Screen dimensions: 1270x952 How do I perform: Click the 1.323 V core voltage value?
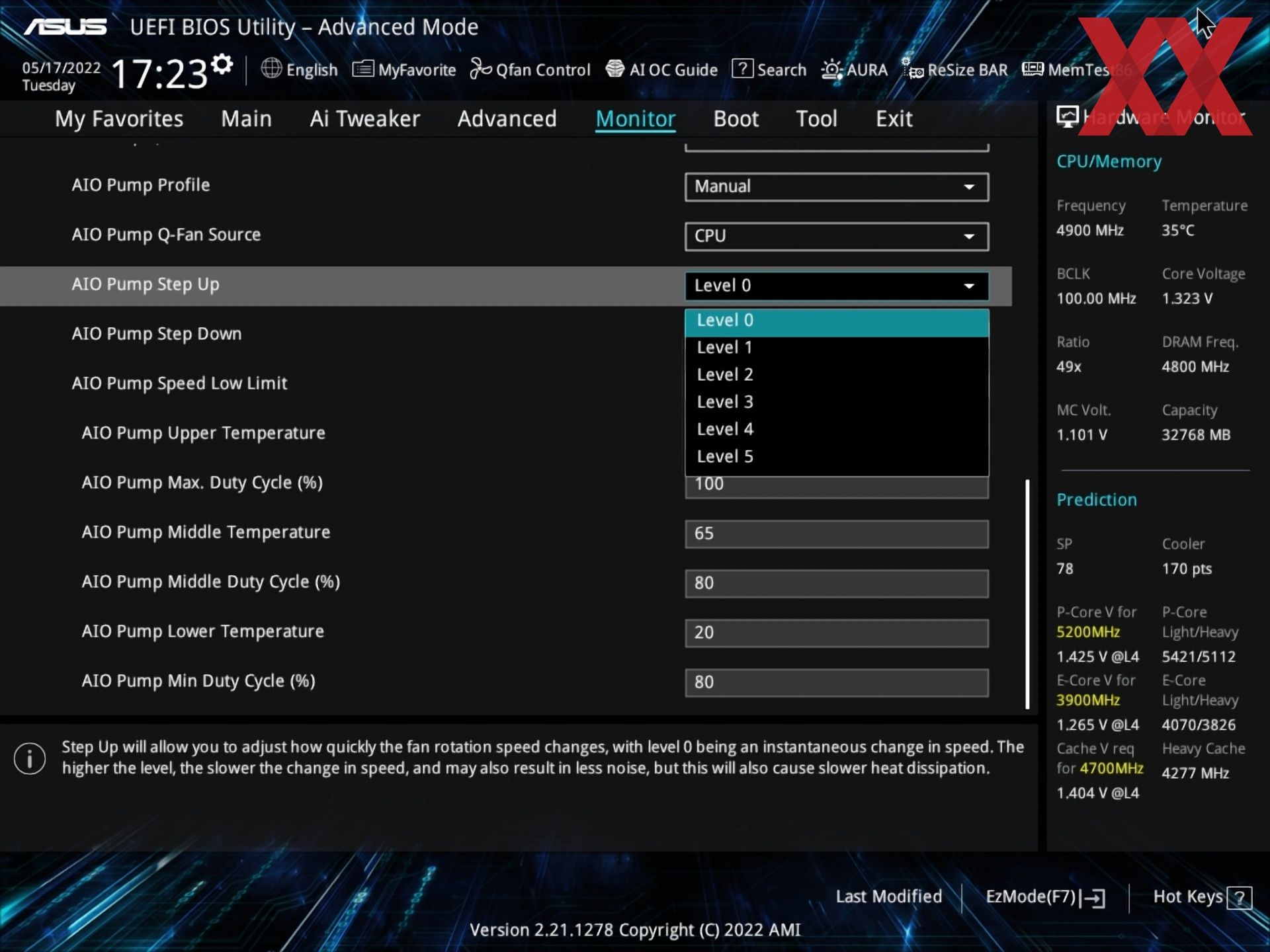point(1187,298)
